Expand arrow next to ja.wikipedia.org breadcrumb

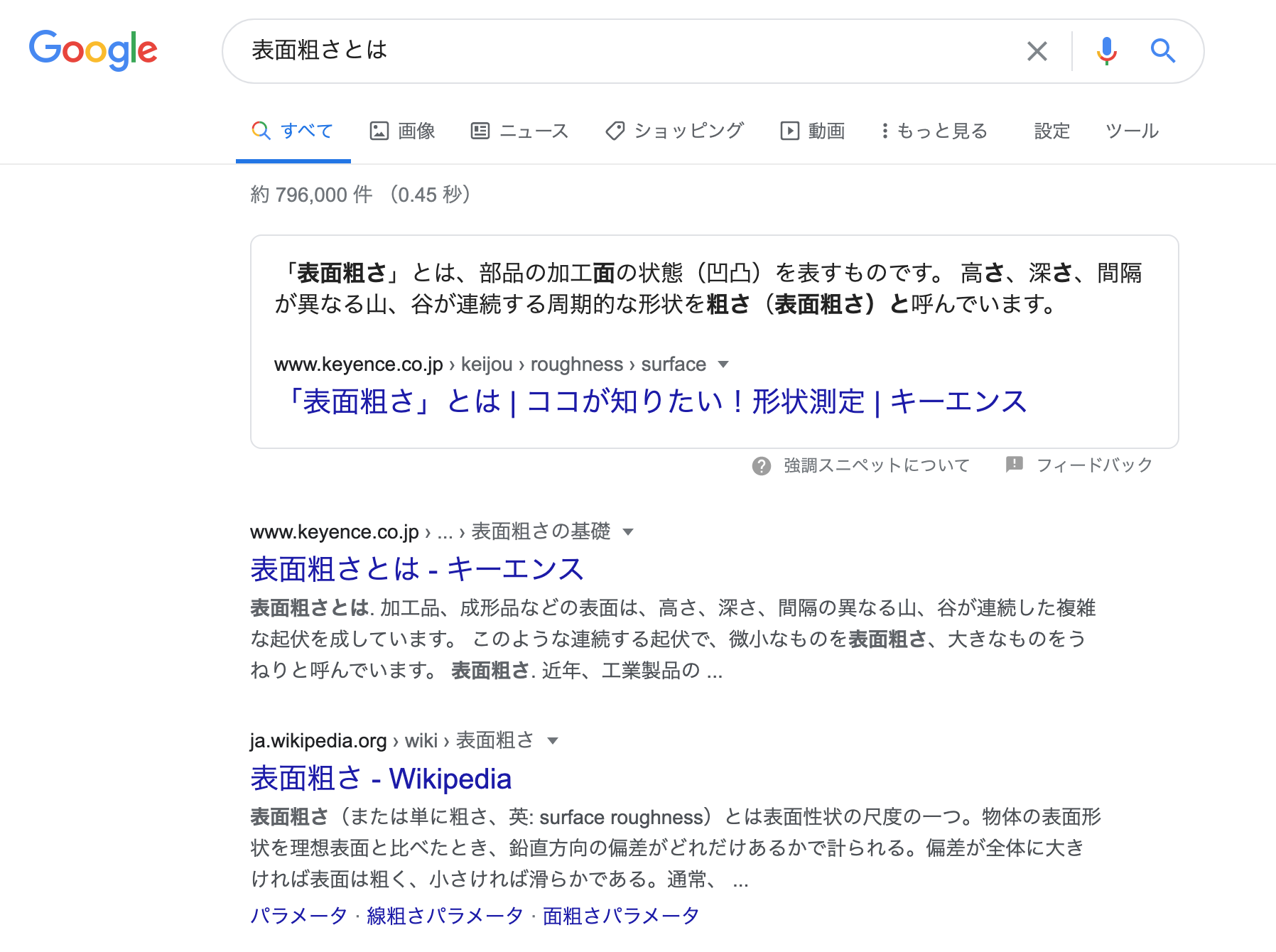click(553, 741)
